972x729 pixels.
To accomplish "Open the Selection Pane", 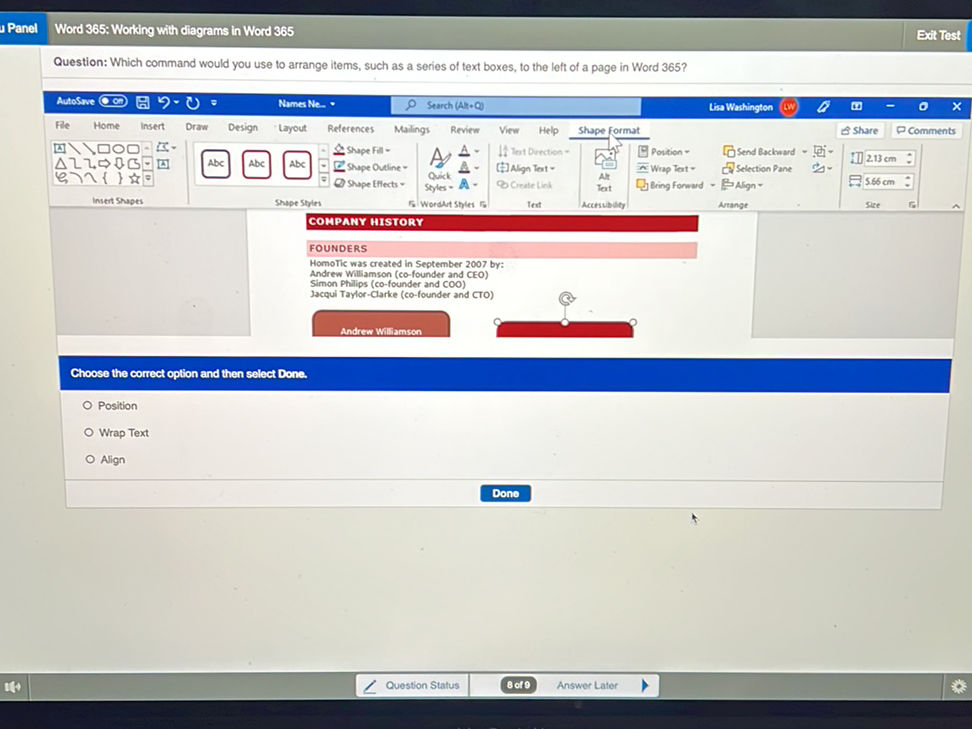I will click(x=758, y=169).
